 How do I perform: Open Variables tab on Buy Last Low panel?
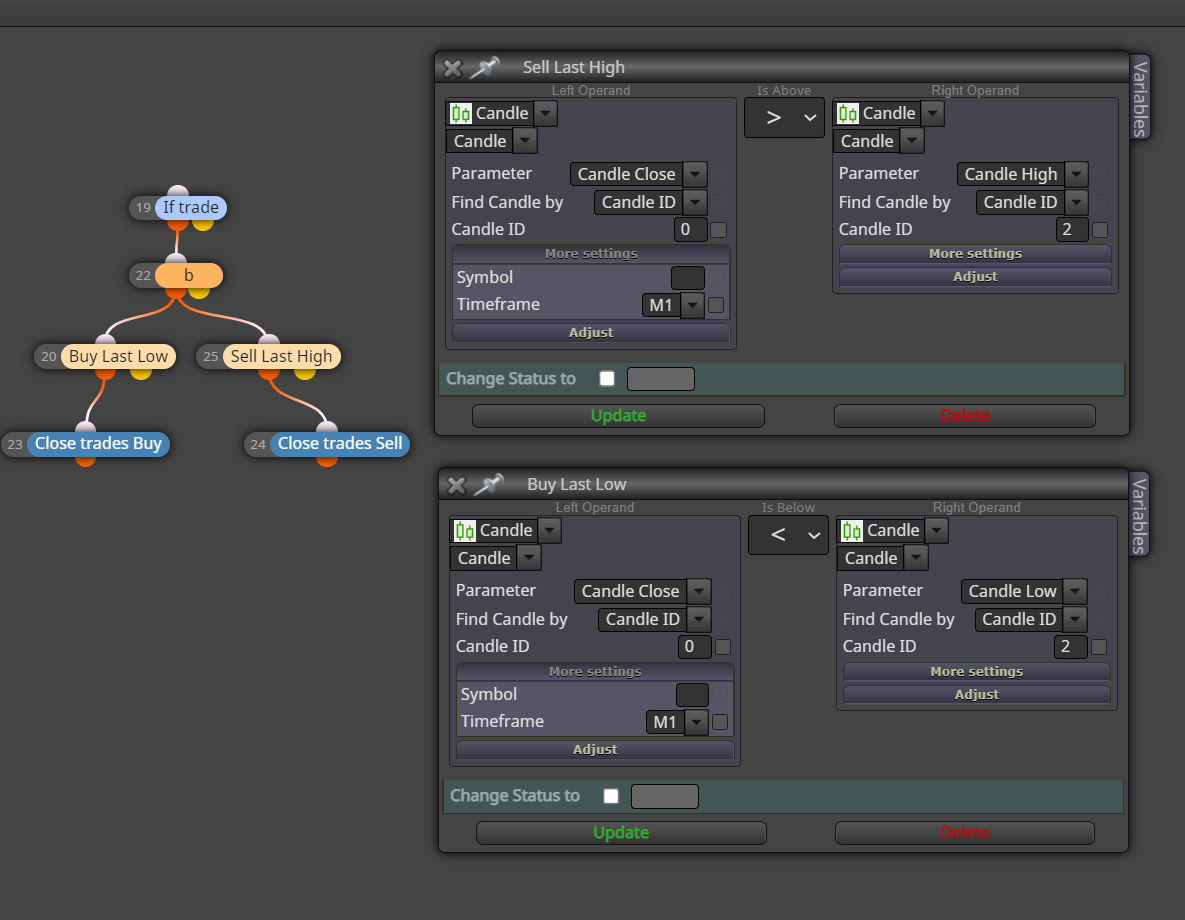point(1140,515)
